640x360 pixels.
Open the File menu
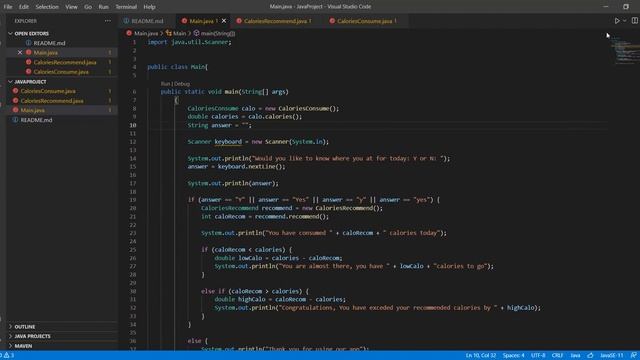tap(8, 7)
